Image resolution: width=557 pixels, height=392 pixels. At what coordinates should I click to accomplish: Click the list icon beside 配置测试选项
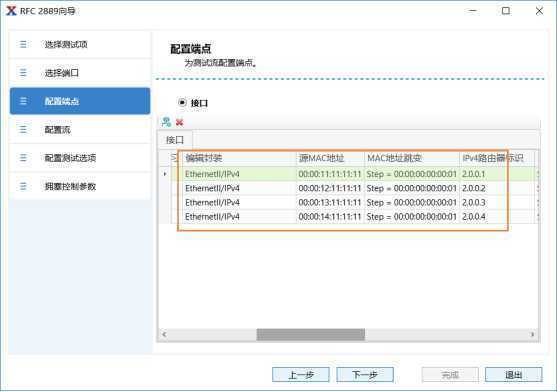point(23,158)
